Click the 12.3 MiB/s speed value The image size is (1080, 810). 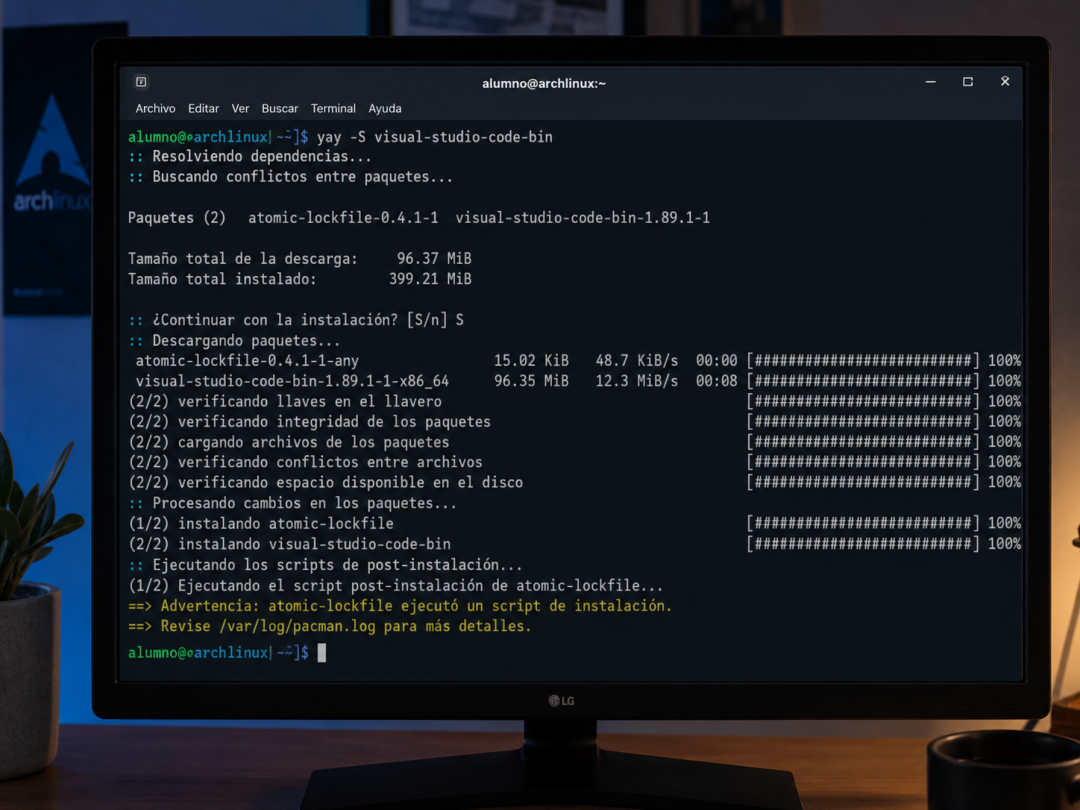[x=636, y=381]
